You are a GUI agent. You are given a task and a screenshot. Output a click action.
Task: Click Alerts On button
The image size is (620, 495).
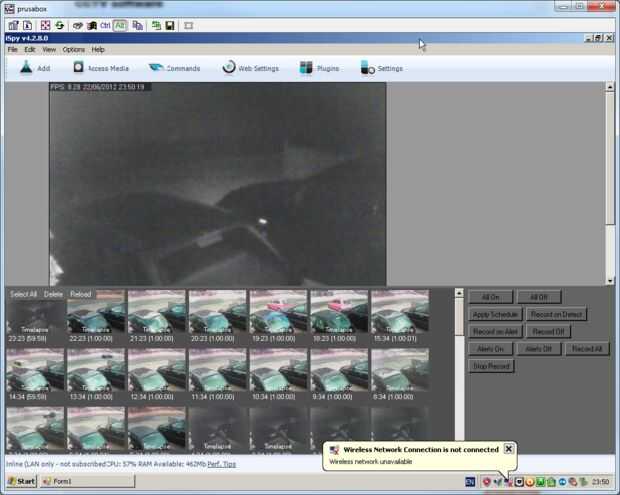[491, 349]
